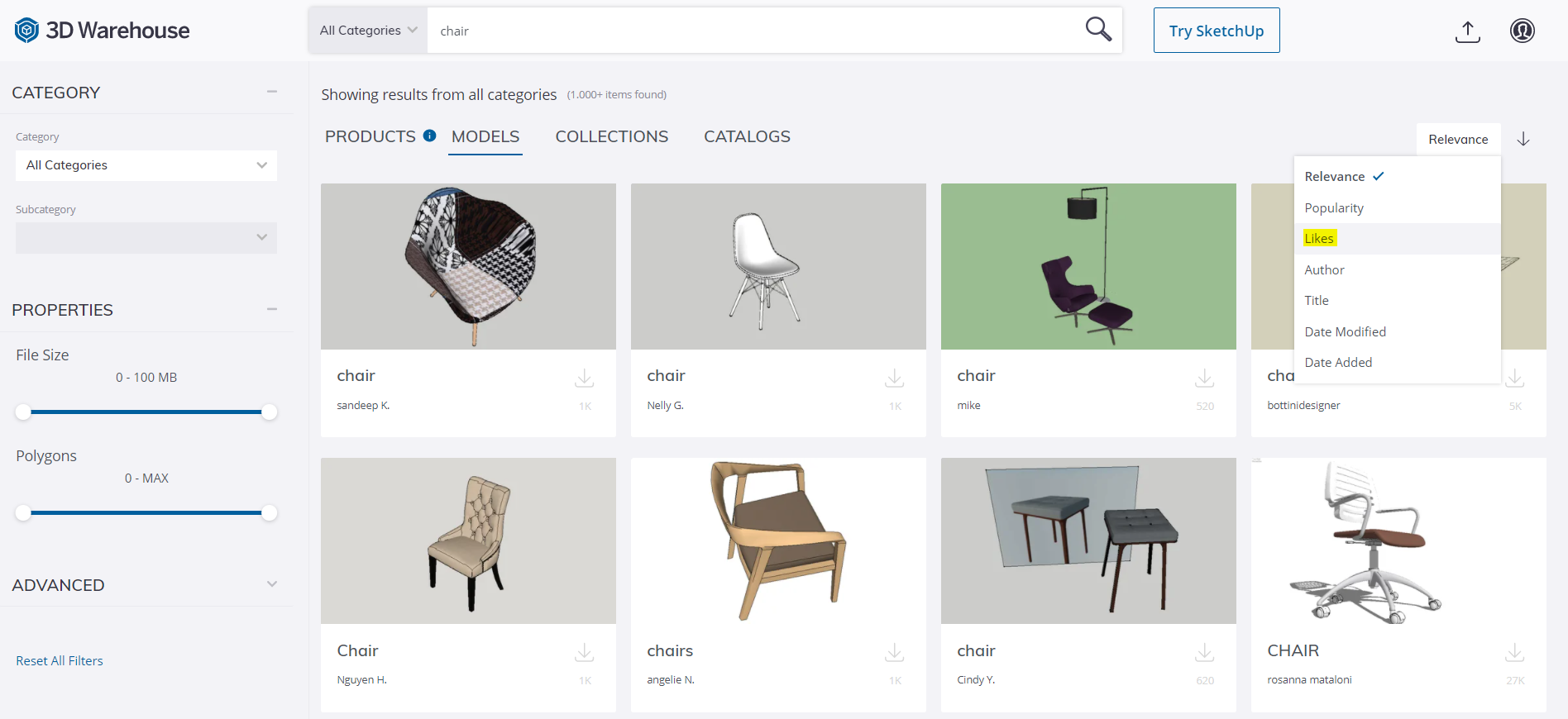Open the 'chairs' model title
Image resolution: width=1568 pixels, height=719 pixels.
tap(670, 650)
